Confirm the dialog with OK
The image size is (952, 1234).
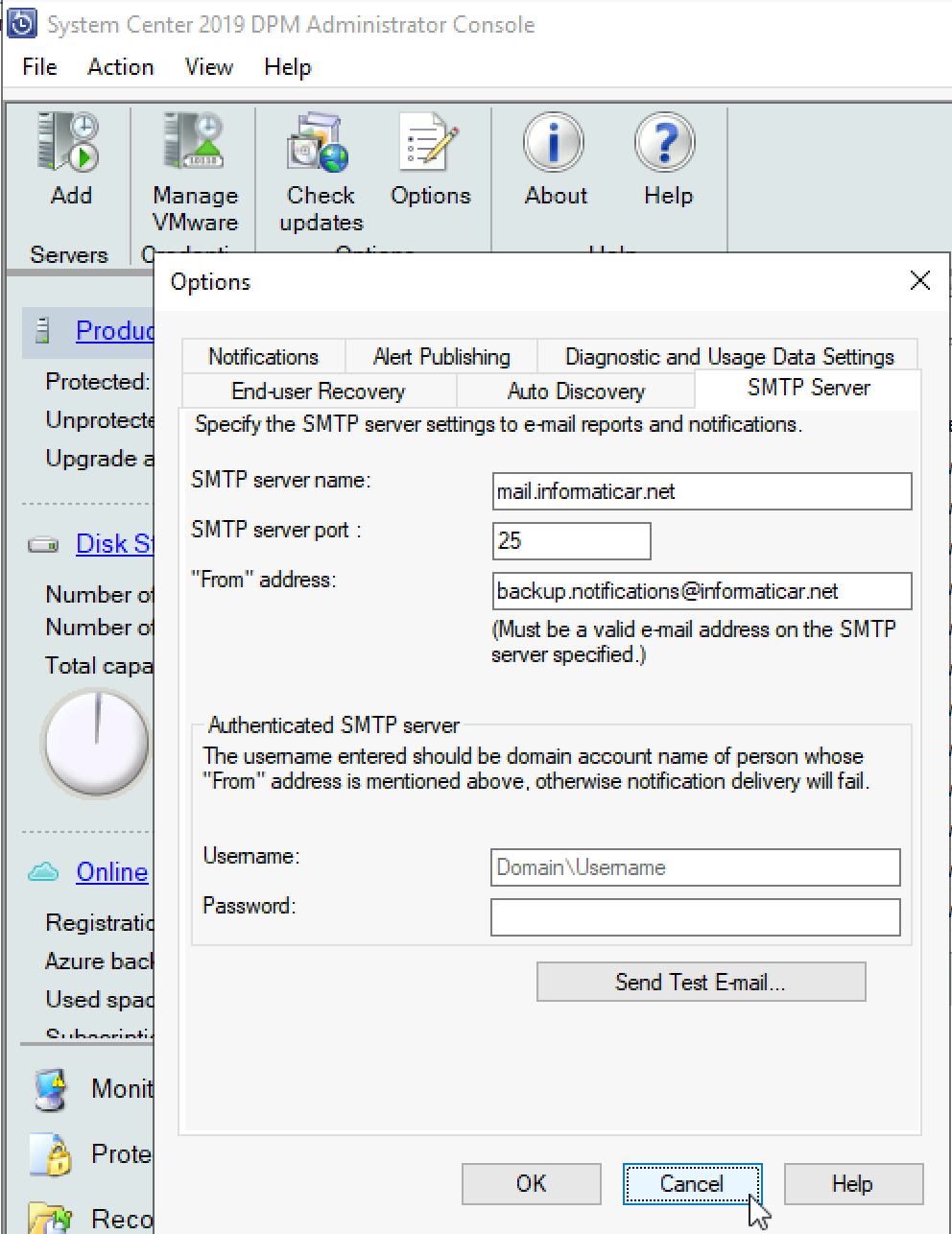coord(531,1184)
